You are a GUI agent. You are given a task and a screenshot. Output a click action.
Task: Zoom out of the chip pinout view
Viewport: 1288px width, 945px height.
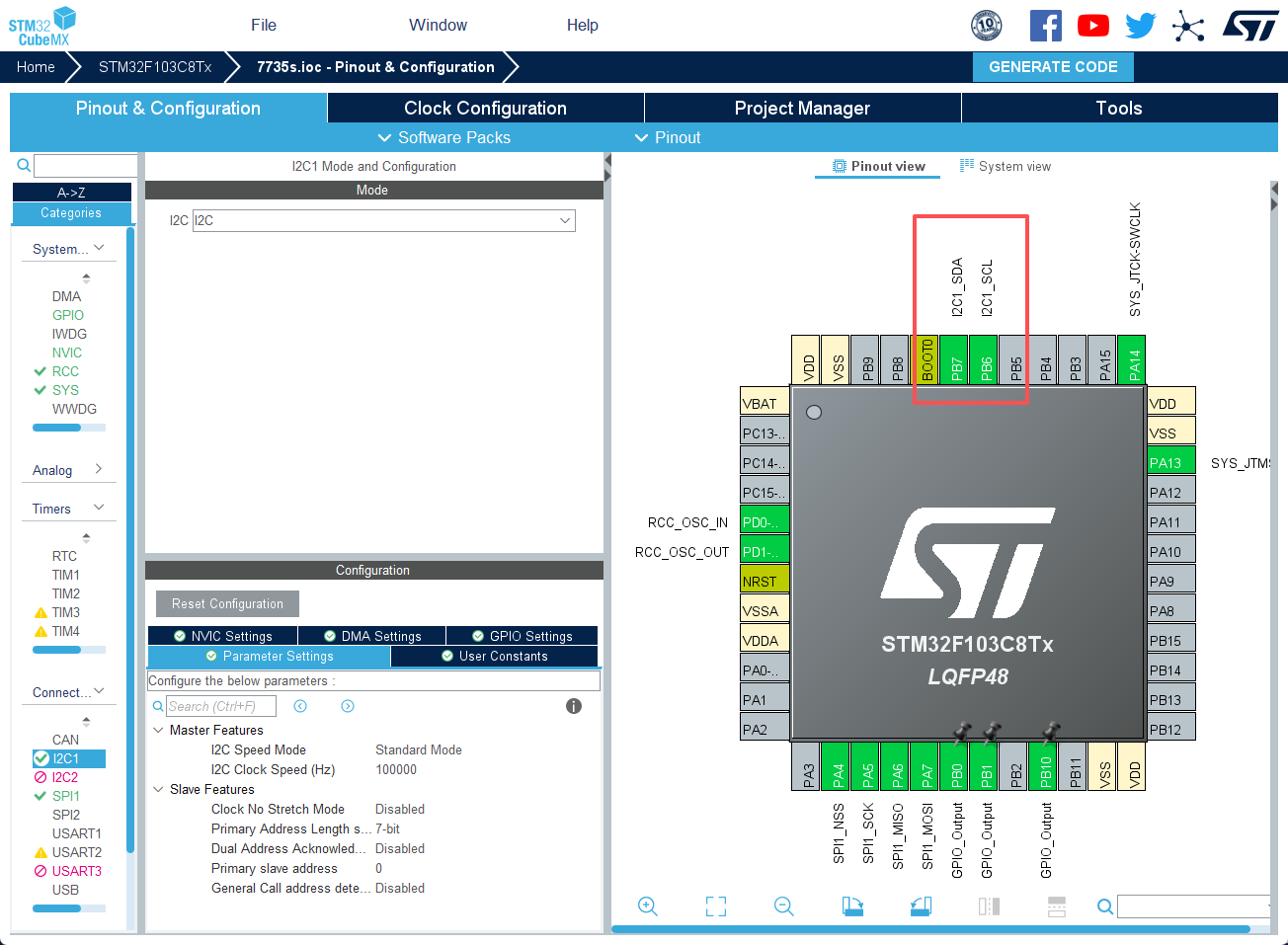tap(784, 906)
